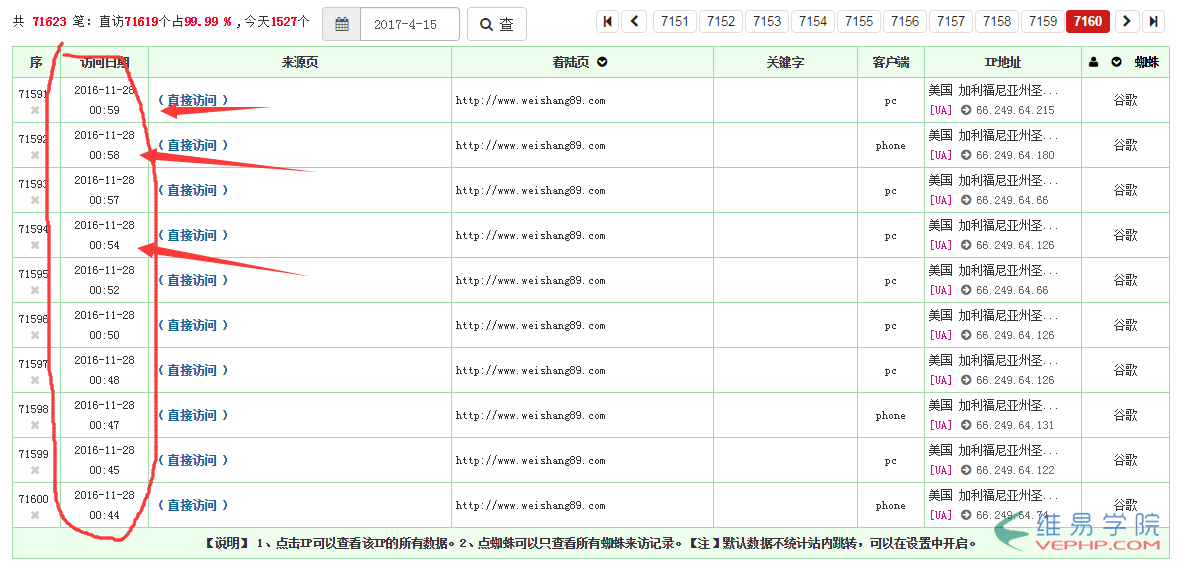Viewport: 1183px width, 565px height.
Task: Click phone client cell in row 71598
Action: tap(890, 416)
